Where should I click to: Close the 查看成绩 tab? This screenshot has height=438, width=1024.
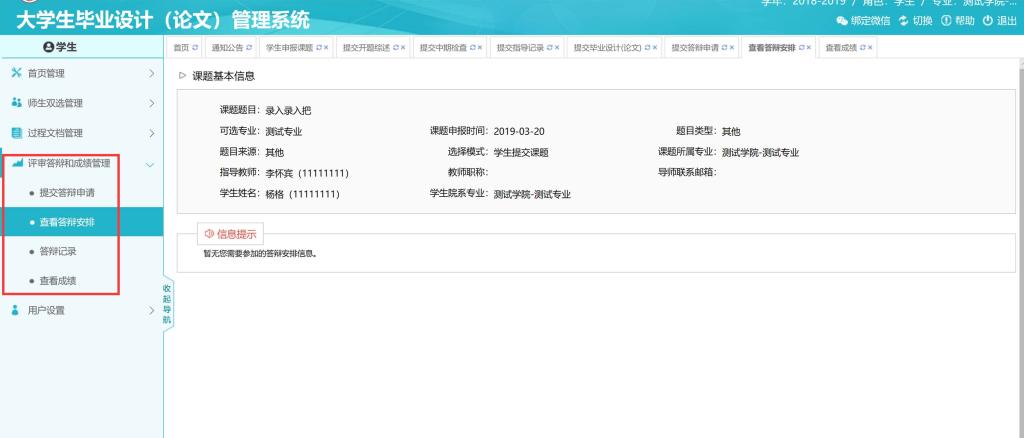pos(870,48)
